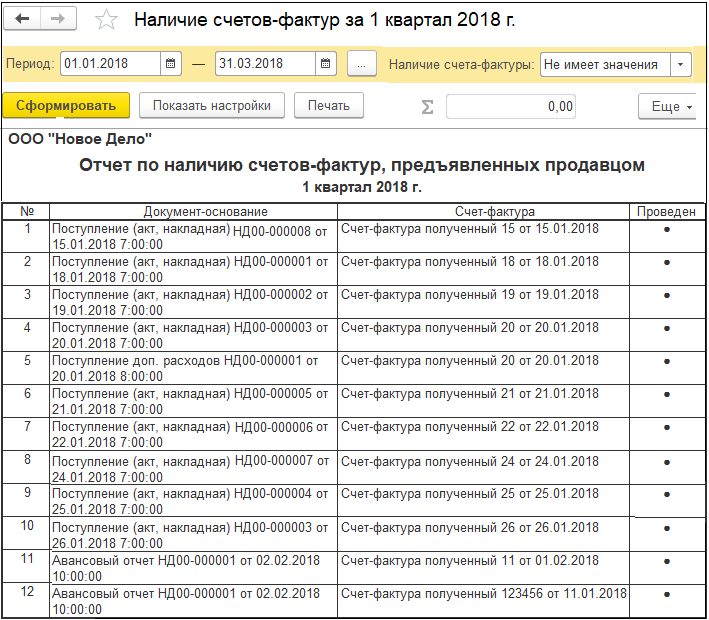Click the sigma sum icon
This screenshot has width=709, height=620.
[427, 107]
